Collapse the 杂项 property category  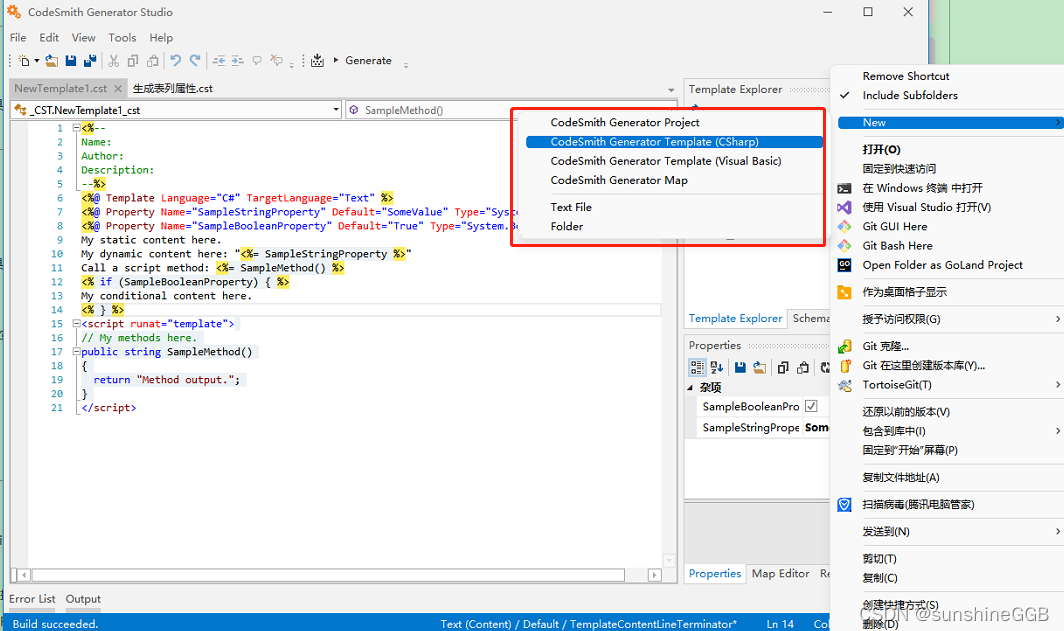pos(690,387)
